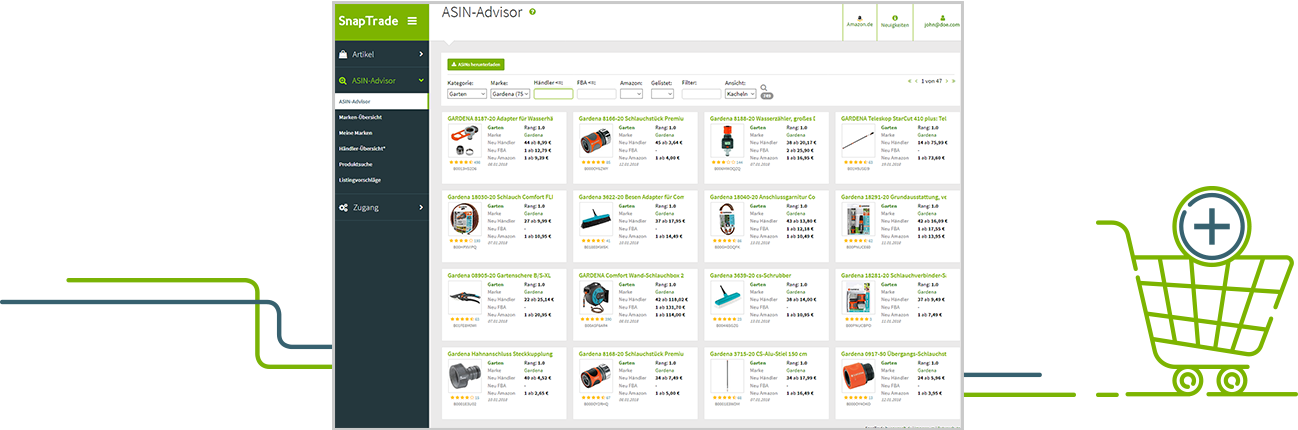
Task: Open Gardena Hahnanschluss Steckkupplung link
Action: (500, 353)
